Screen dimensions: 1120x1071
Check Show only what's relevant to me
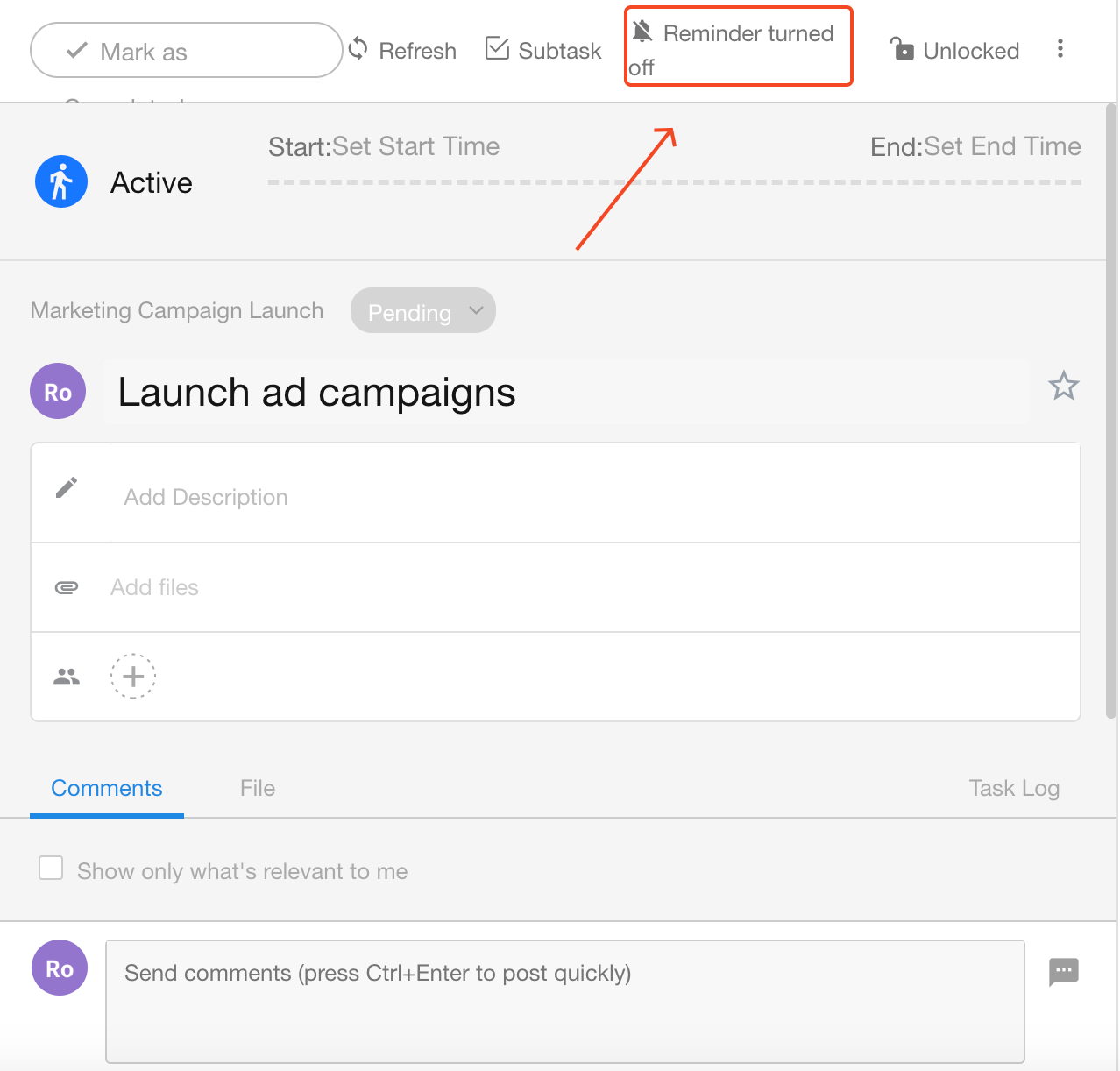[x=52, y=869]
